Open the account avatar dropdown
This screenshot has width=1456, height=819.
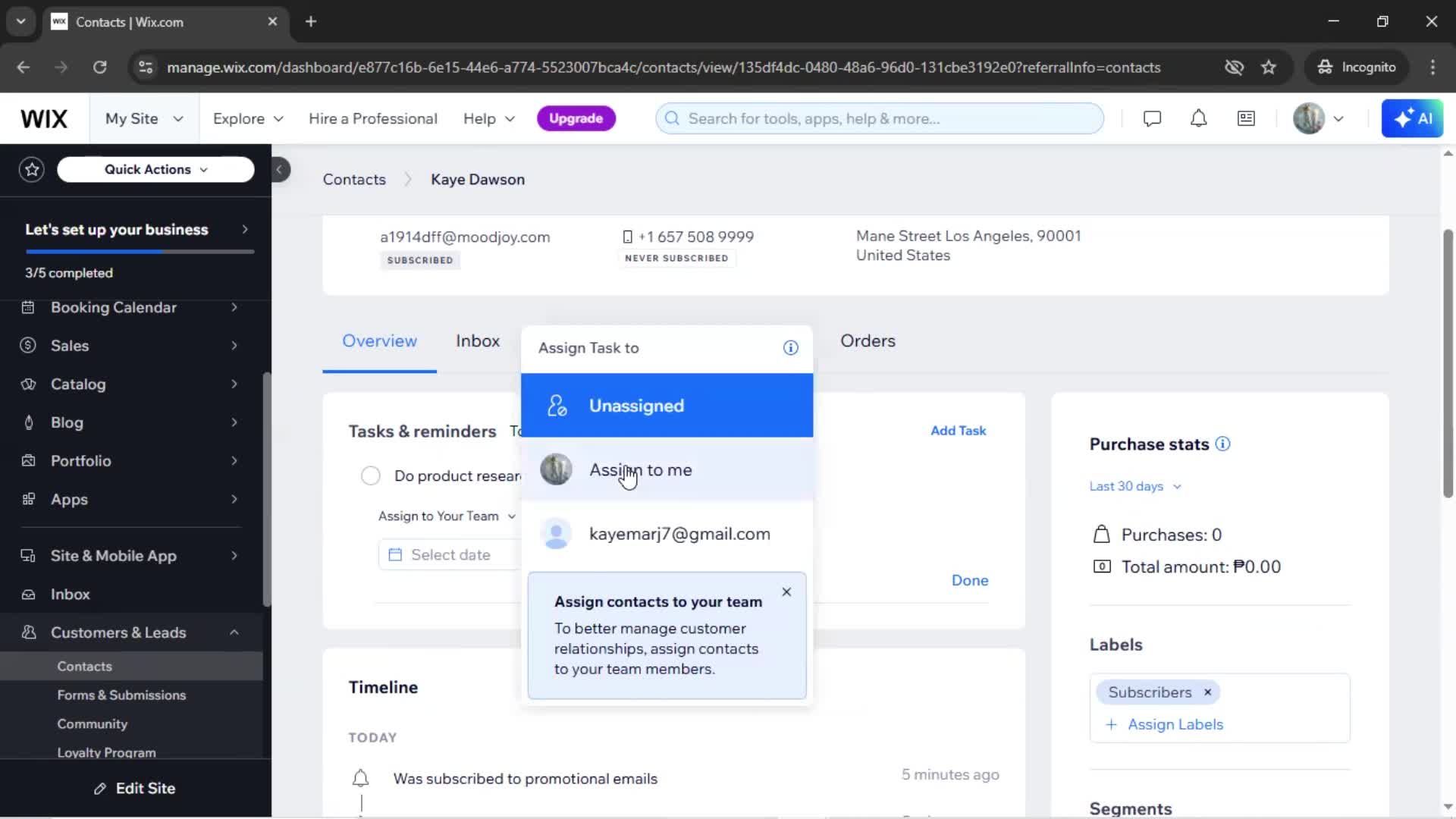[1319, 119]
